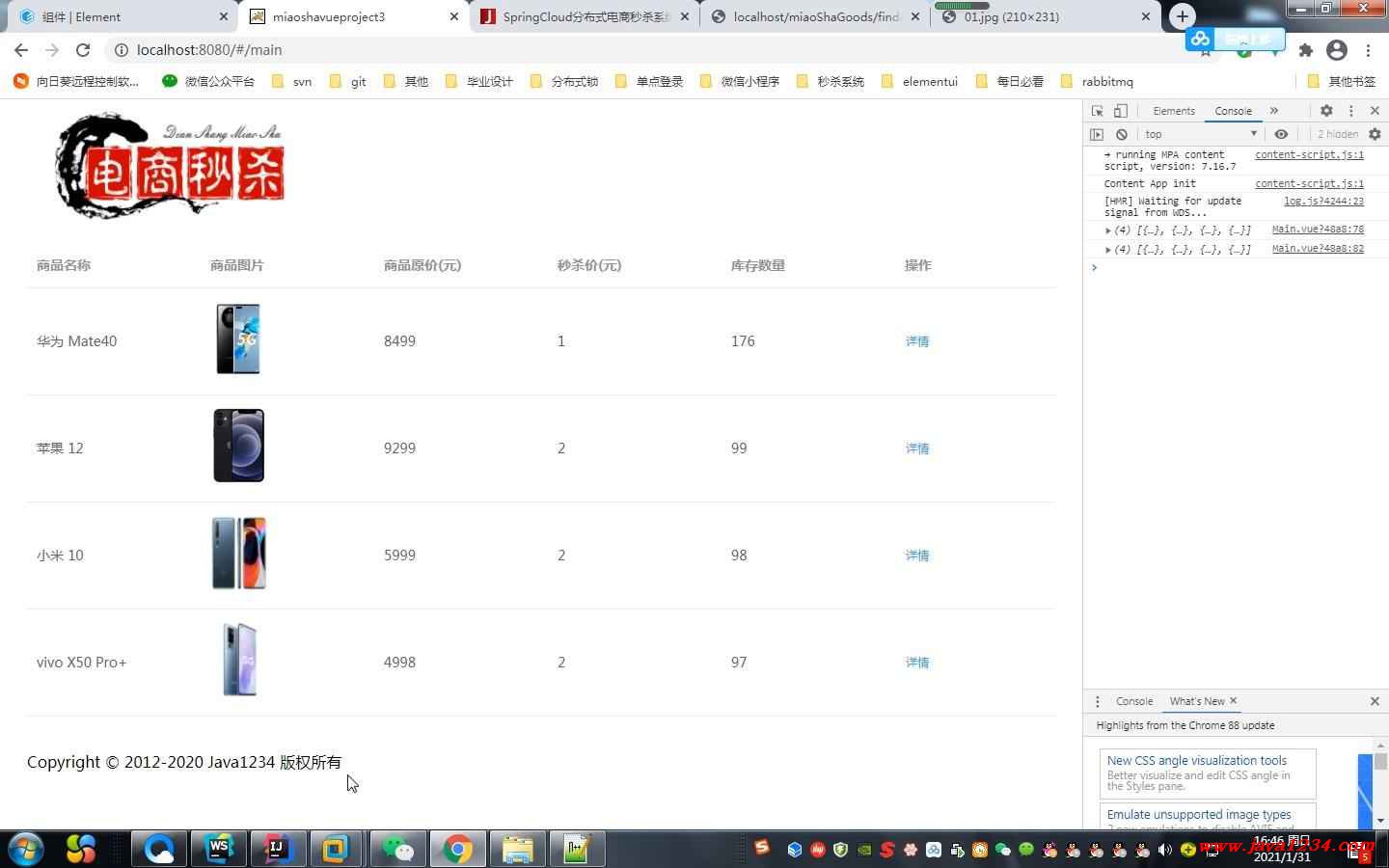Open 详情 link for vivo X50 Pro+

[x=917, y=663]
